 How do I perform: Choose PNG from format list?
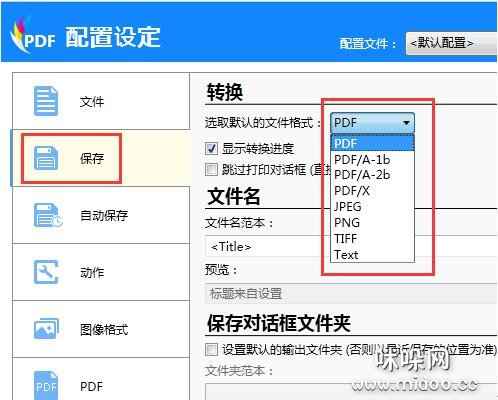[372, 222]
